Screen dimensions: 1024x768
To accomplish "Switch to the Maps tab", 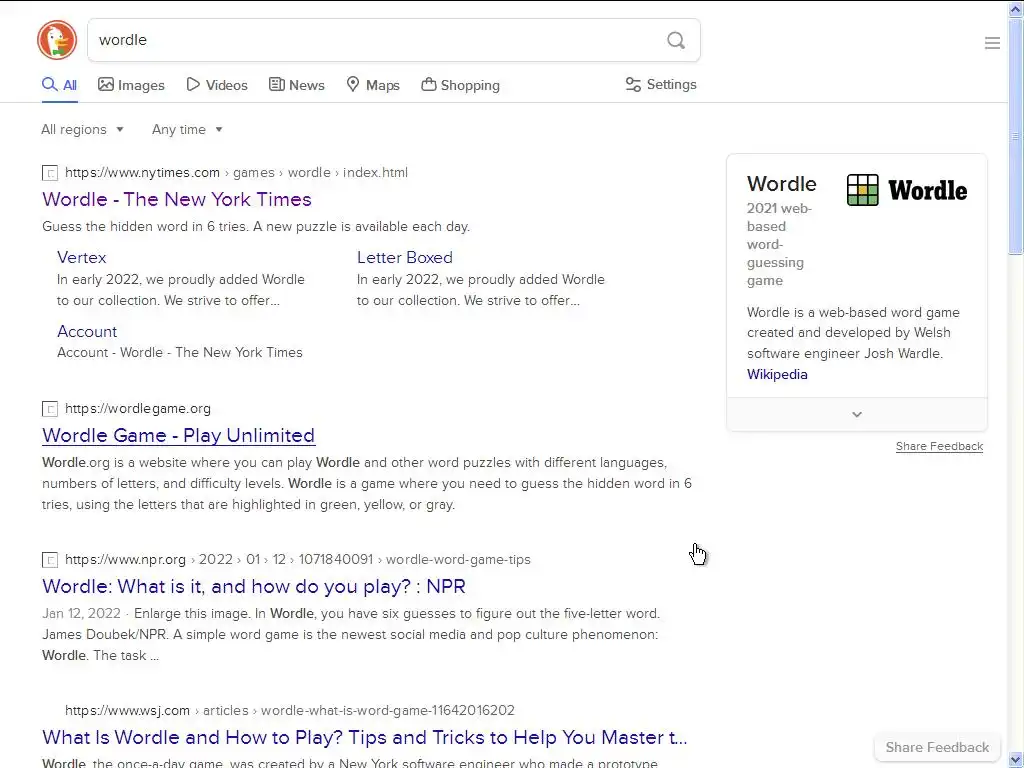I will [x=373, y=85].
